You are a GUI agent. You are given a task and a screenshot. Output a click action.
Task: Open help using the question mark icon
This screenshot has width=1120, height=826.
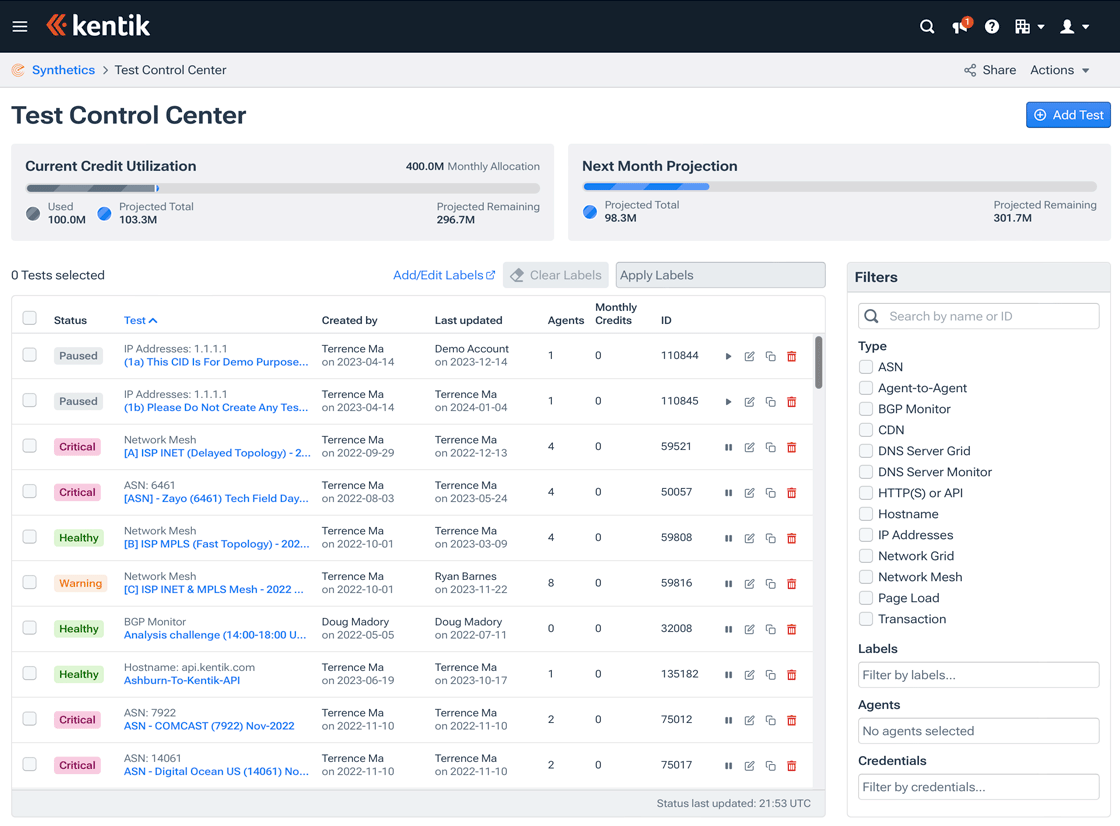tap(992, 26)
